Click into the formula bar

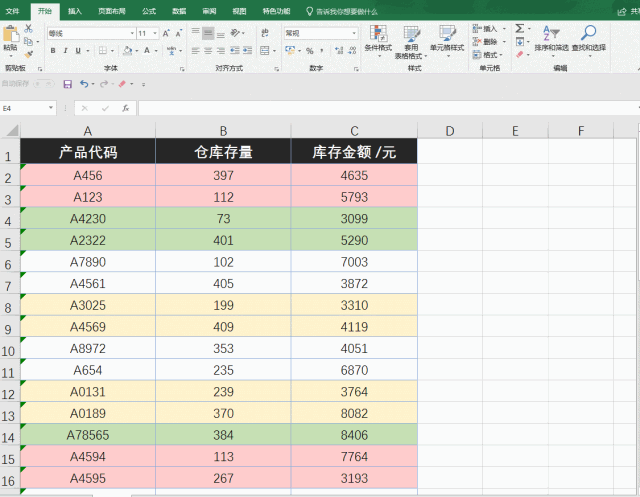coord(388,108)
